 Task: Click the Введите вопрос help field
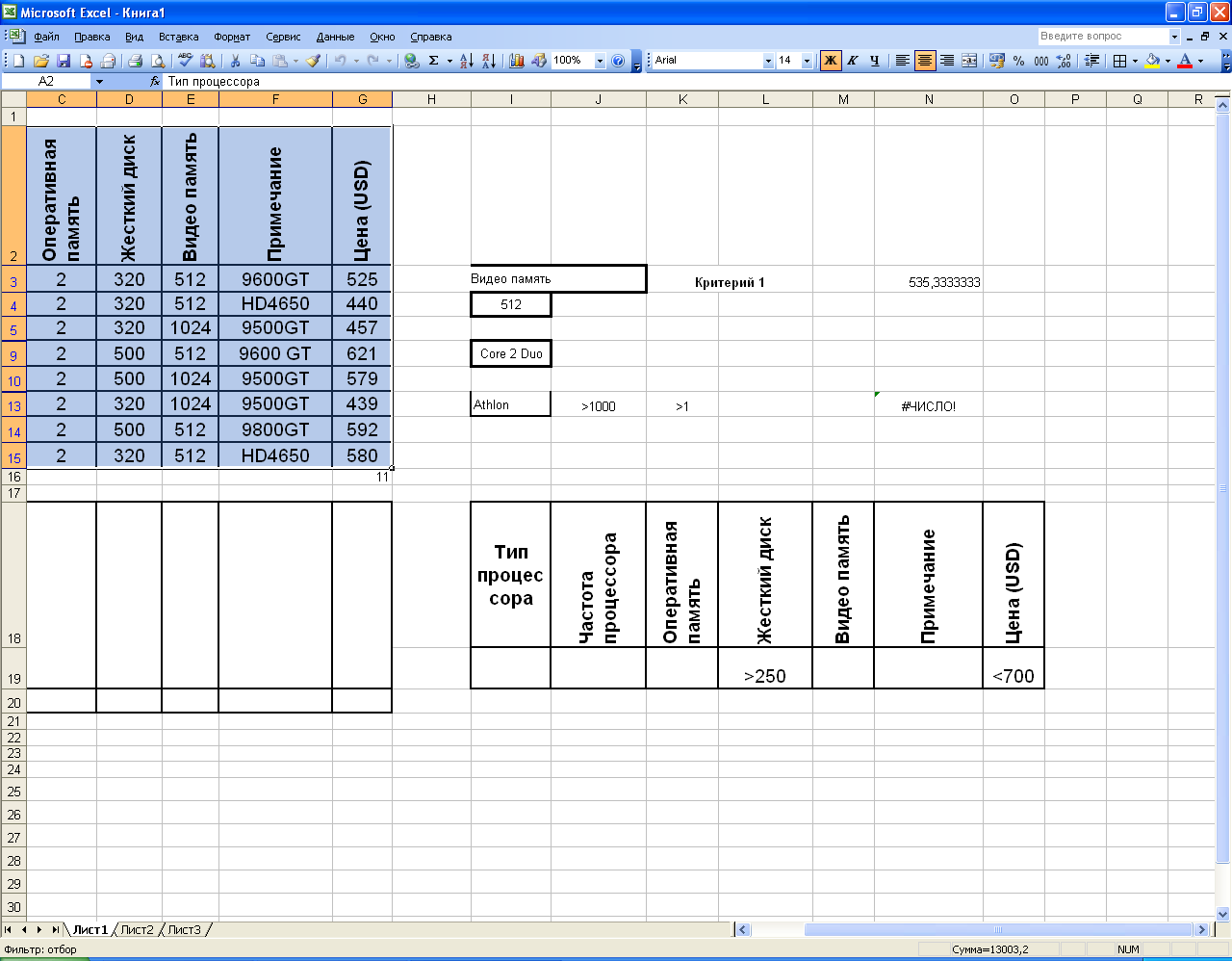click(x=1102, y=36)
